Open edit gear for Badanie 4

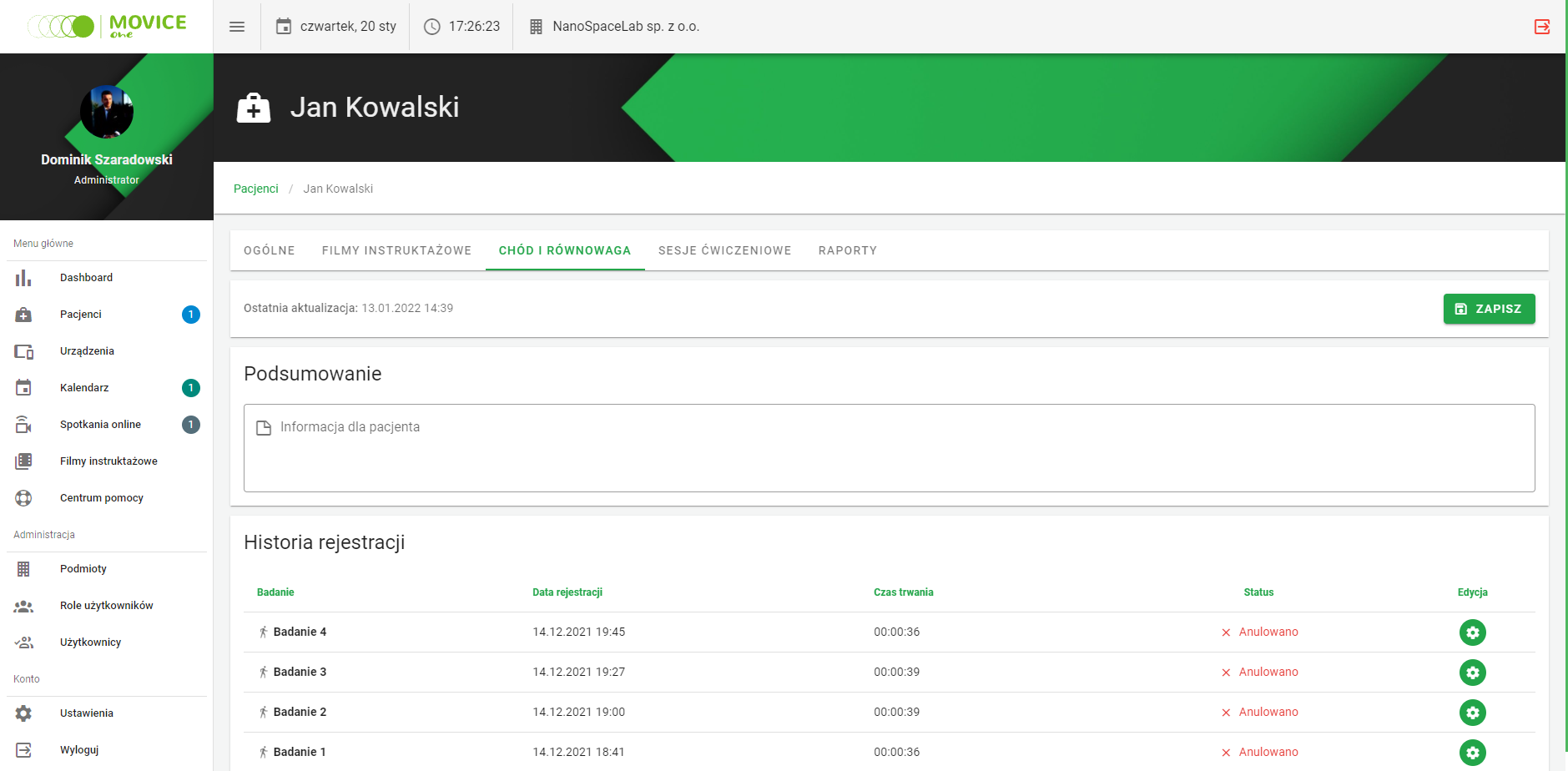[1472, 632]
